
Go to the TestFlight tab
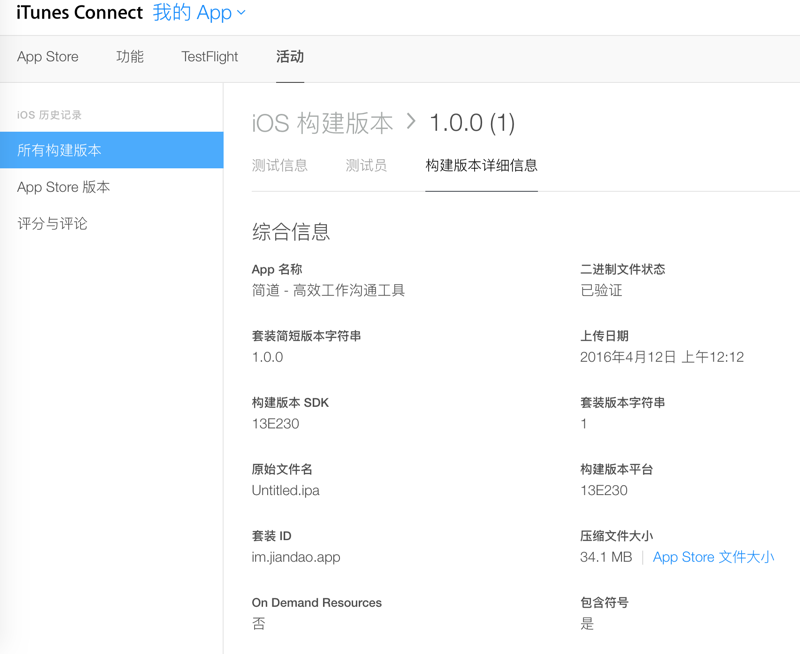[210, 57]
